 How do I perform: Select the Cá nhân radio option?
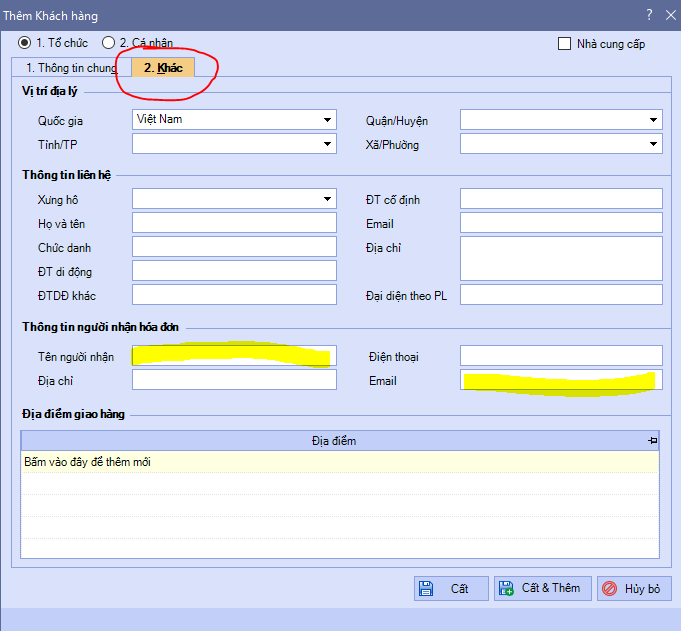pos(108,43)
